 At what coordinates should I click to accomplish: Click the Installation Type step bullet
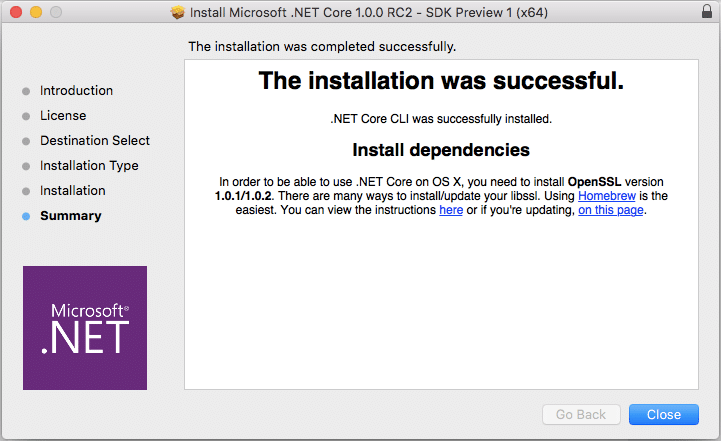[26, 166]
